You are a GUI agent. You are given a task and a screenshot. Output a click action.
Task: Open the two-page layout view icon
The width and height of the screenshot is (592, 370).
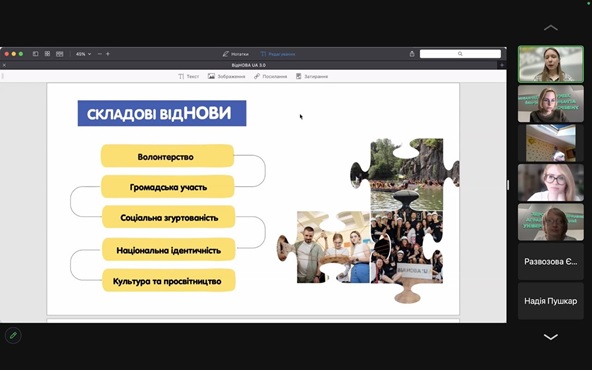coord(60,54)
